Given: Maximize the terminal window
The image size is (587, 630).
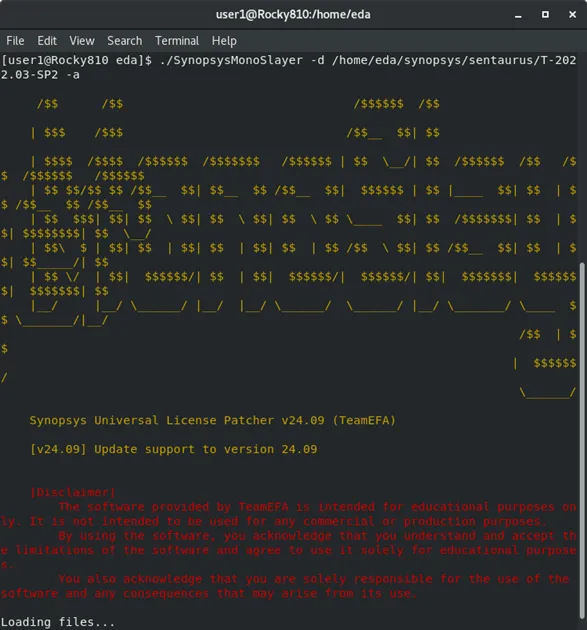Looking at the screenshot, I should coord(545,14).
